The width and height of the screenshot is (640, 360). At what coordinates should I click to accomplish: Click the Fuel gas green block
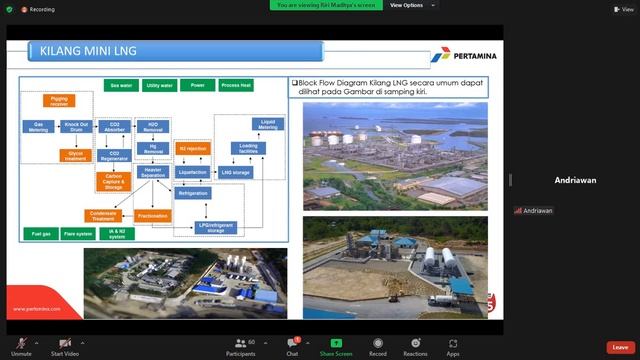click(x=41, y=234)
